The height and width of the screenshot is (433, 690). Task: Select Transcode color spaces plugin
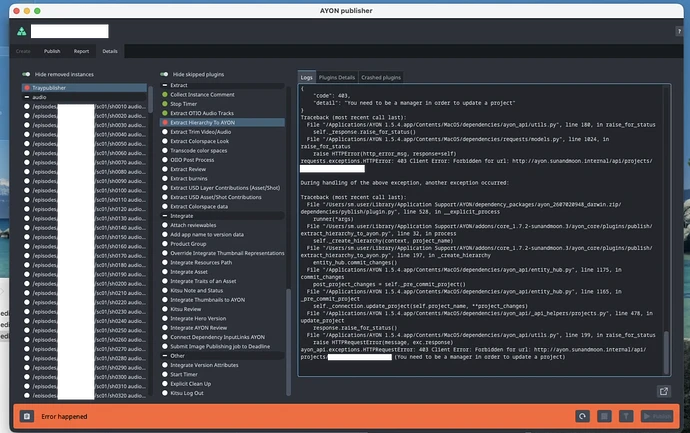pyautogui.click(x=222, y=150)
